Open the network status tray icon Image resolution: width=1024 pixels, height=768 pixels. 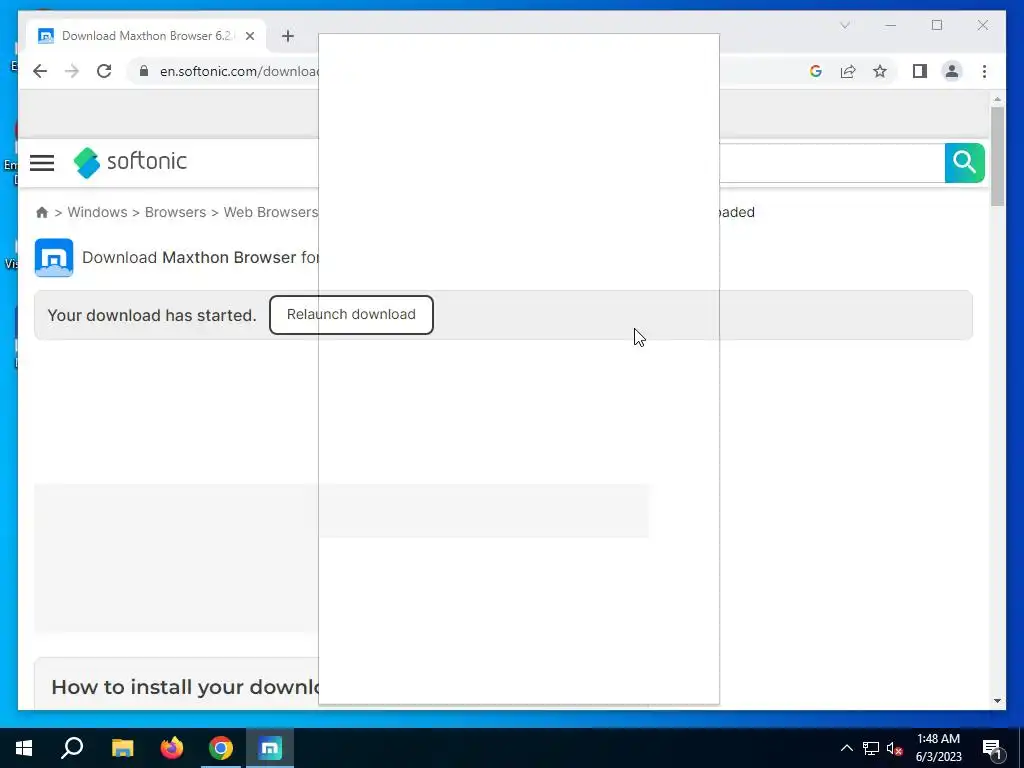(x=871, y=748)
